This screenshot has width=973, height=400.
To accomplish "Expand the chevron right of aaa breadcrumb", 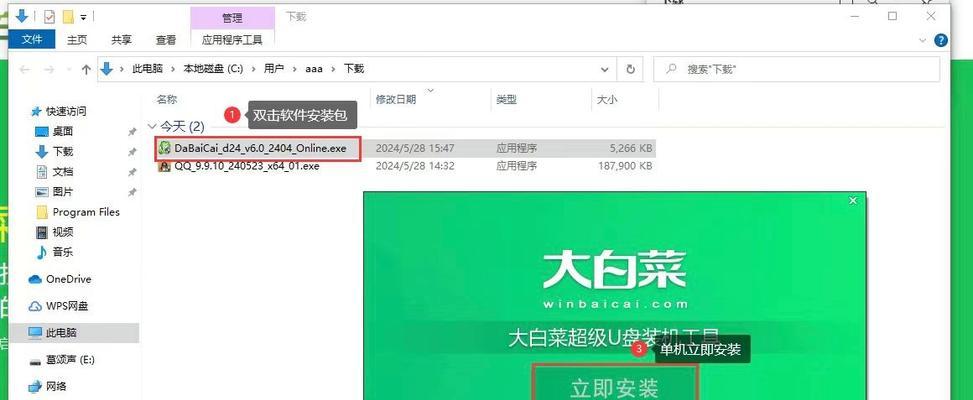I will [334, 69].
